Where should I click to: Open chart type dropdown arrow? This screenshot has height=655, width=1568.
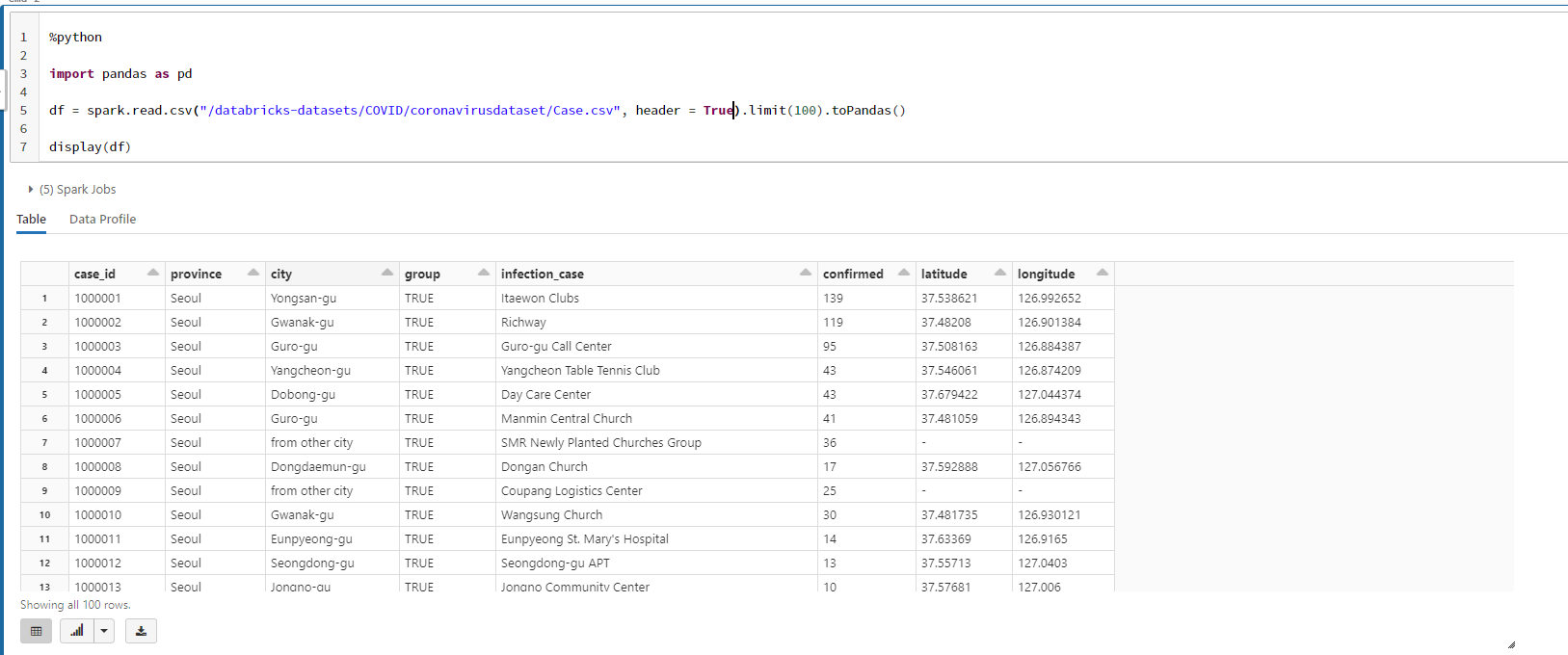[x=104, y=631]
